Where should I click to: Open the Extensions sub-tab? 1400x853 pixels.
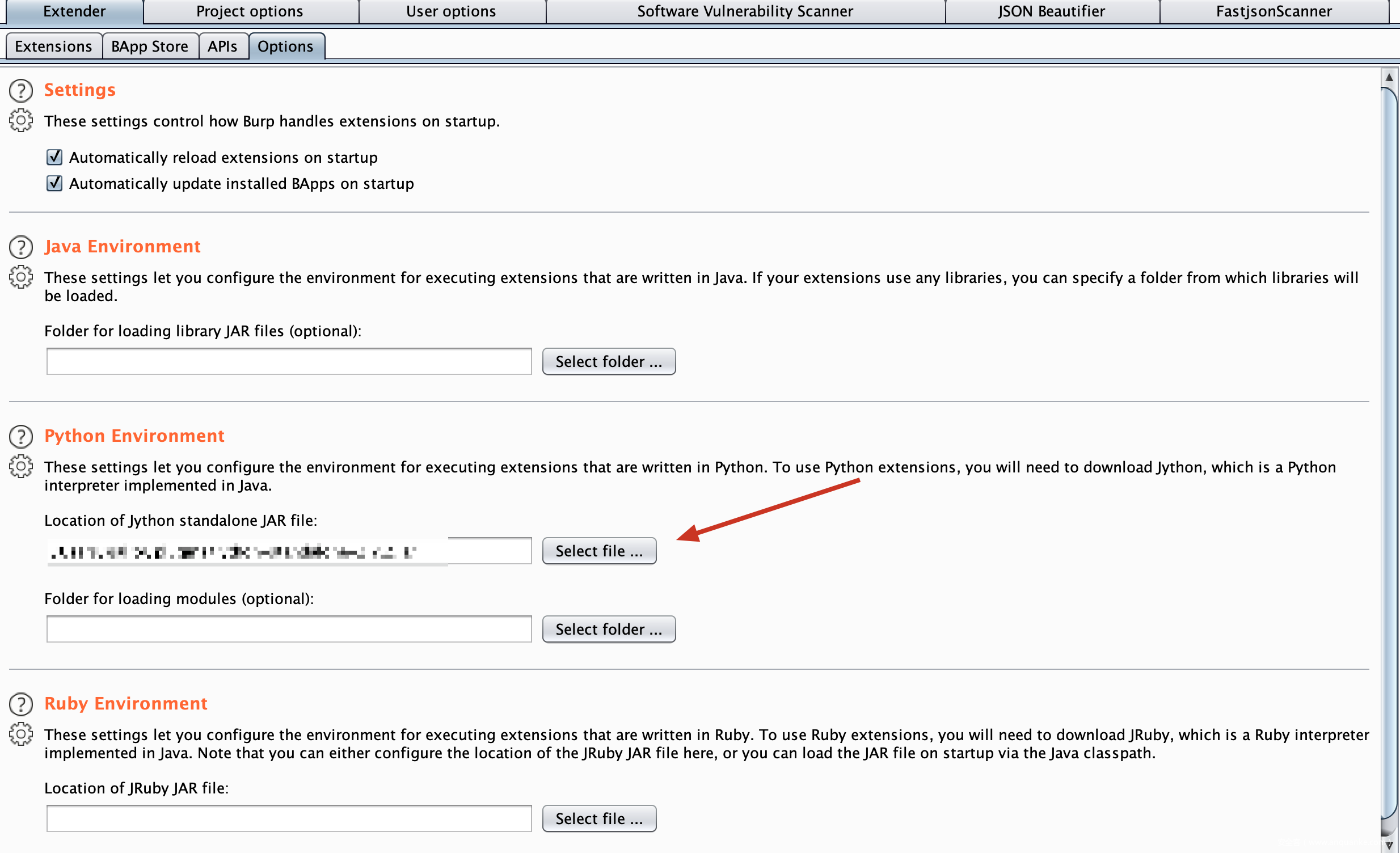click(53, 46)
